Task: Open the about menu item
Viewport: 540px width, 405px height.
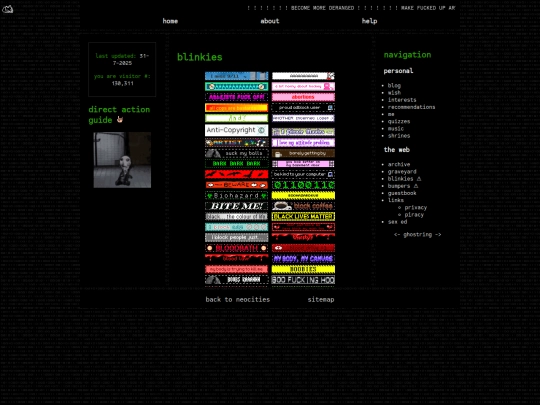Action: tap(270, 21)
